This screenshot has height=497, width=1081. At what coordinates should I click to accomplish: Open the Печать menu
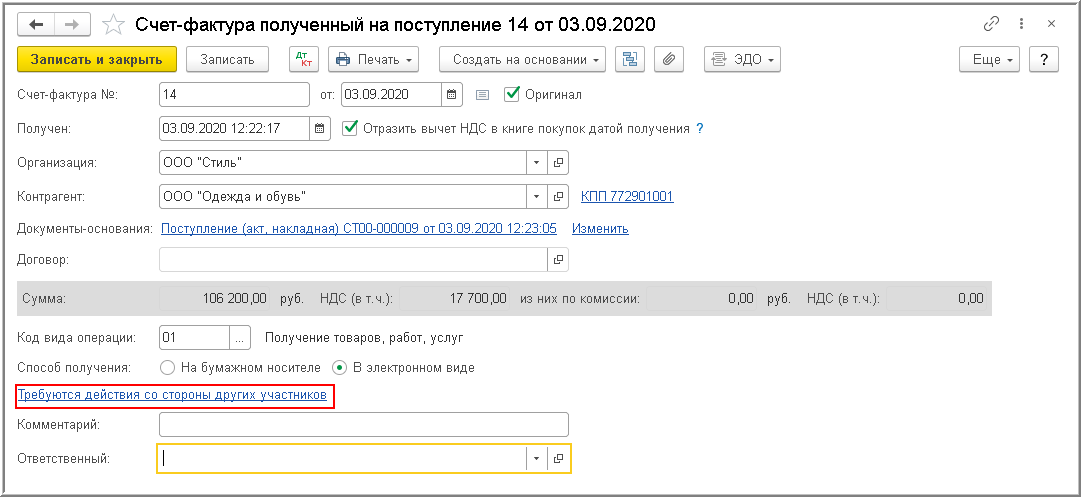[x=373, y=59]
